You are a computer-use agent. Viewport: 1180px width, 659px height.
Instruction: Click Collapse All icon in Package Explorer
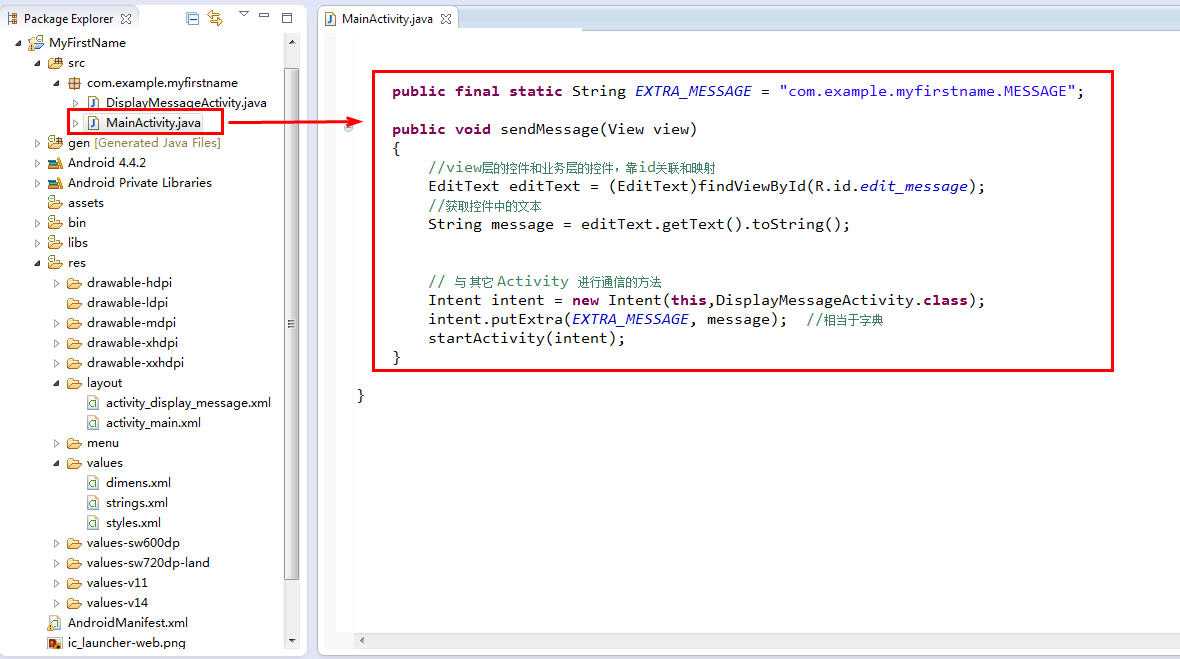(x=193, y=18)
